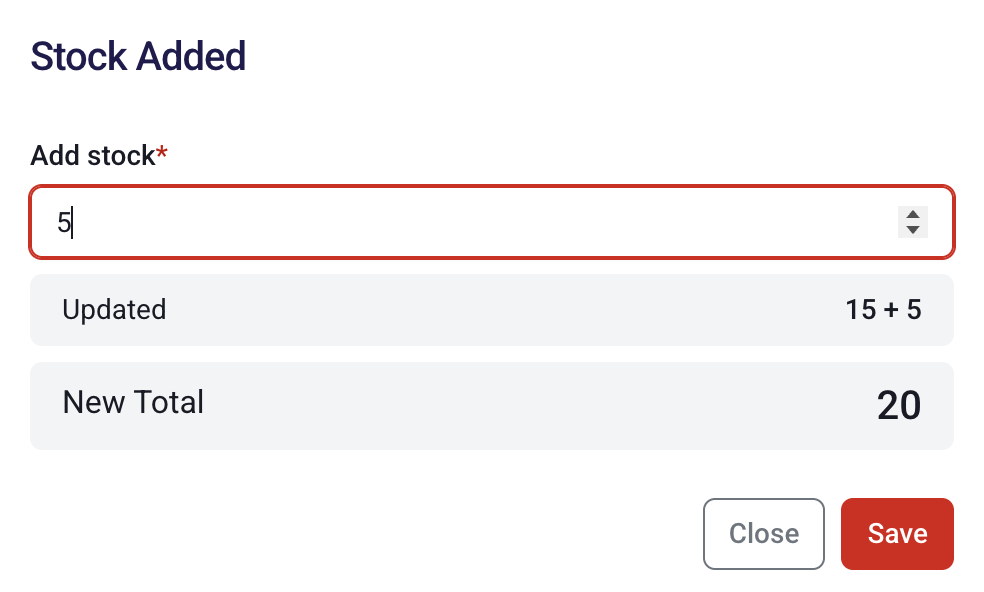Click the "15 + 5" calculation text
The height and width of the screenshot is (592, 984).
pyautogui.click(x=883, y=310)
